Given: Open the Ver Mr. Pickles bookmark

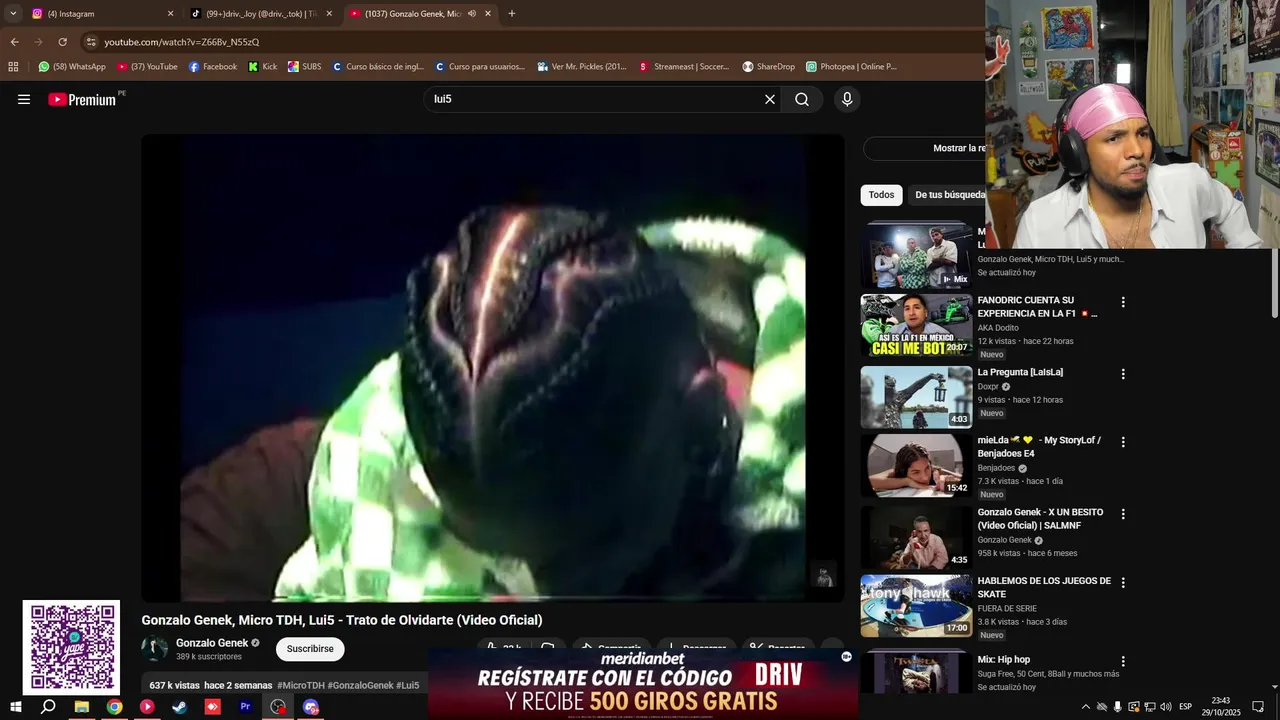Looking at the screenshot, I should pos(582,67).
